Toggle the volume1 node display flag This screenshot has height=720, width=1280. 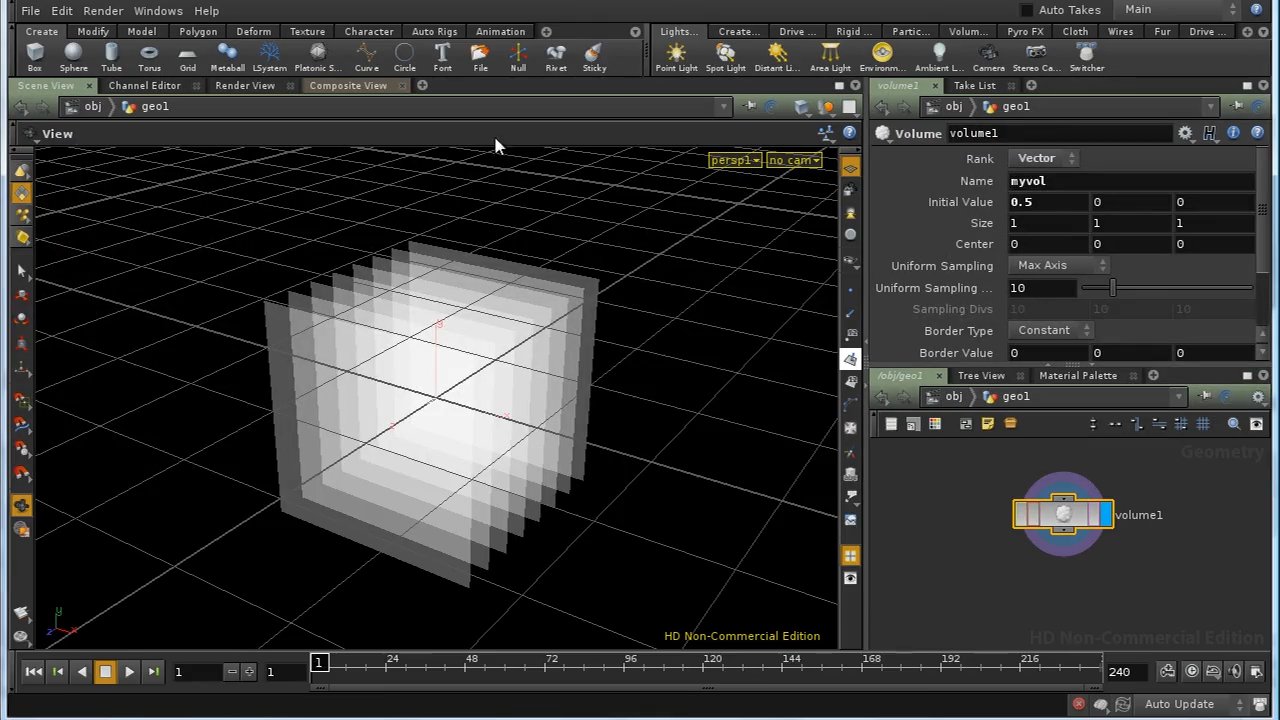[1104, 515]
